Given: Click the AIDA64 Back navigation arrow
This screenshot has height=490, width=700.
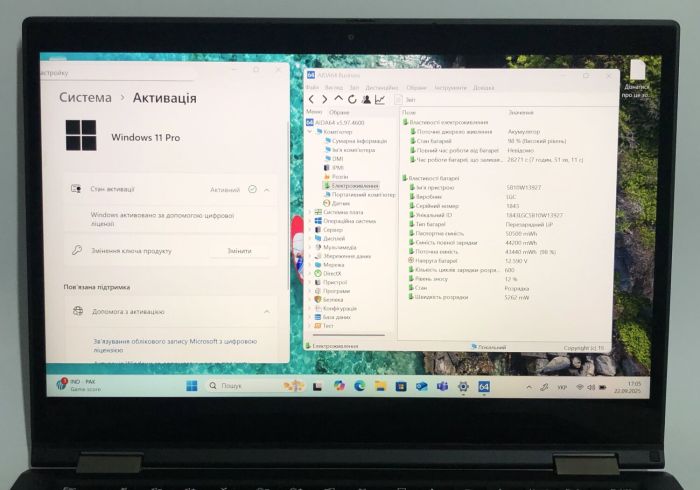Looking at the screenshot, I should coord(311,100).
